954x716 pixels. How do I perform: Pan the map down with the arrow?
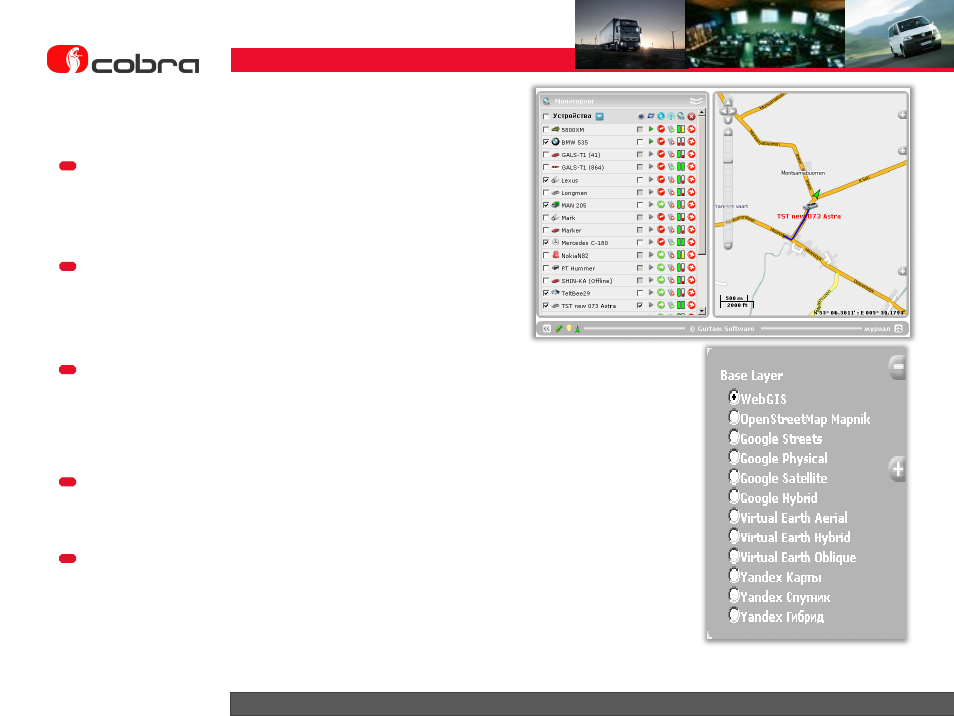728,120
